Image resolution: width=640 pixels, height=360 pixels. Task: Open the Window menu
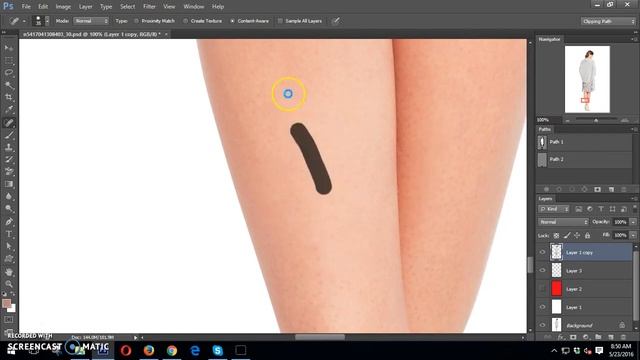tap(193, 7)
